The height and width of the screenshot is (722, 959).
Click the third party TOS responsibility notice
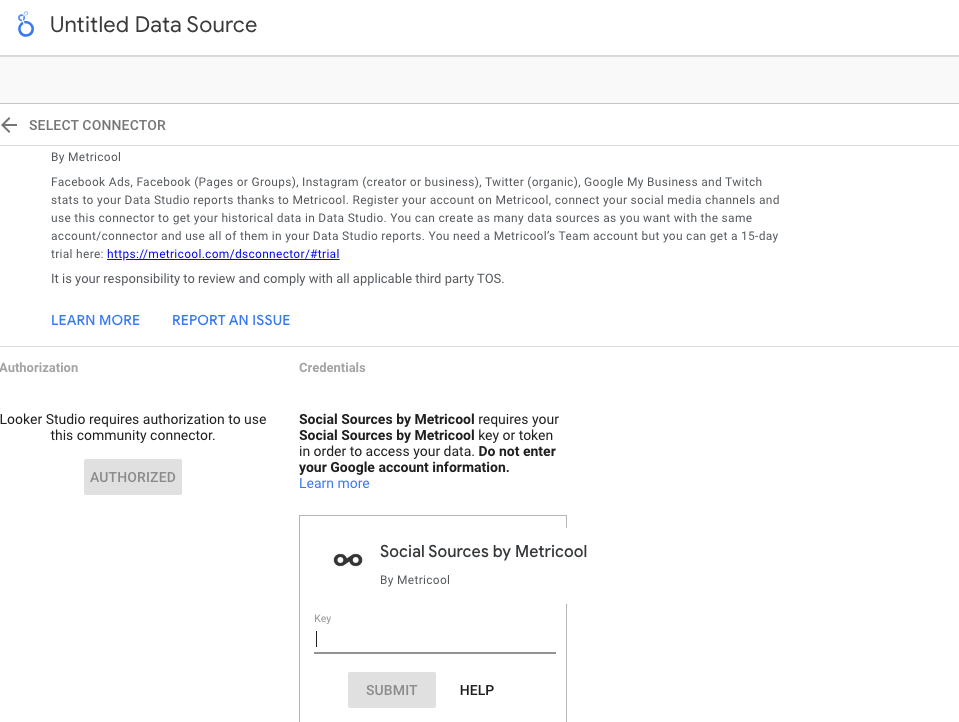(x=278, y=279)
